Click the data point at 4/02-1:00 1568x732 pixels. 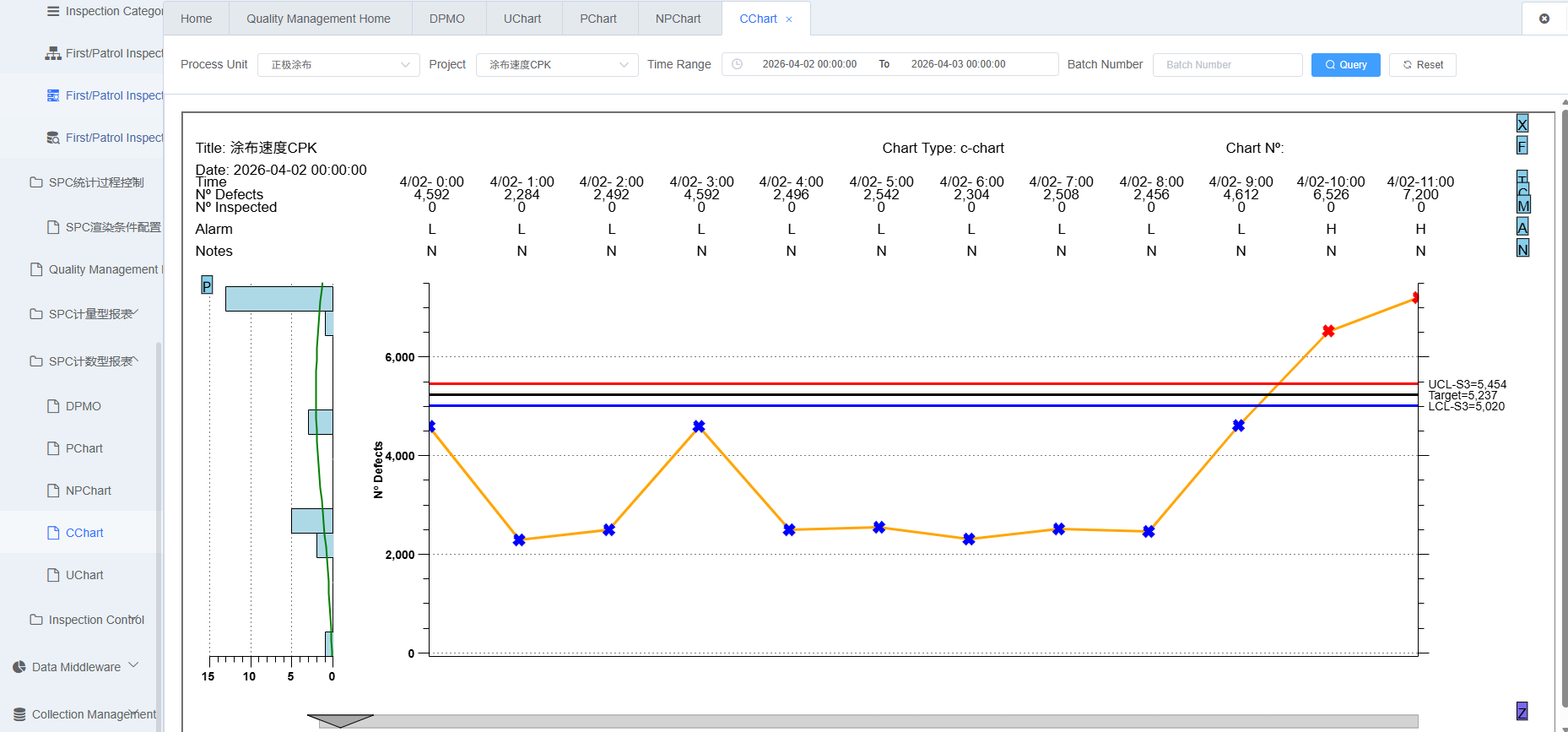tap(519, 540)
